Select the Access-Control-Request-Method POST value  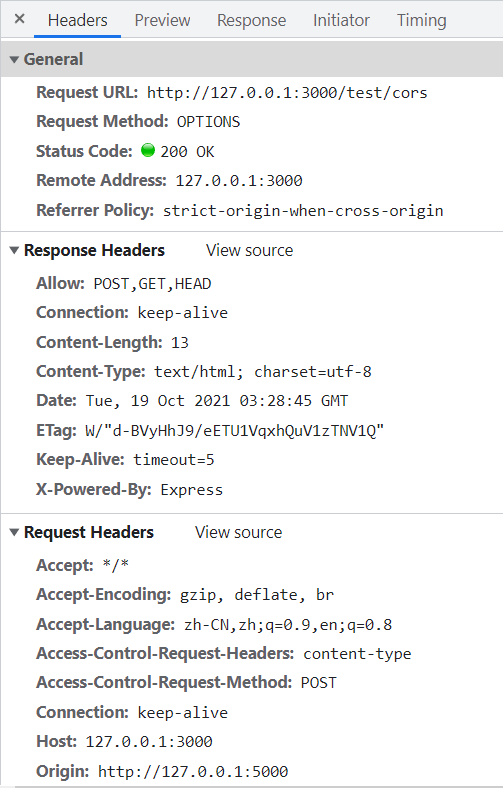(319, 683)
